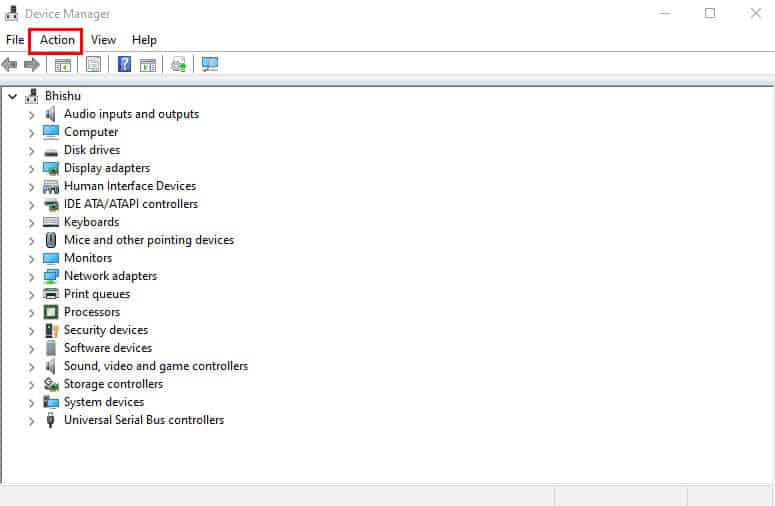This screenshot has width=775, height=506.
Task: Select the Display adapters label
Action: (107, 169)
